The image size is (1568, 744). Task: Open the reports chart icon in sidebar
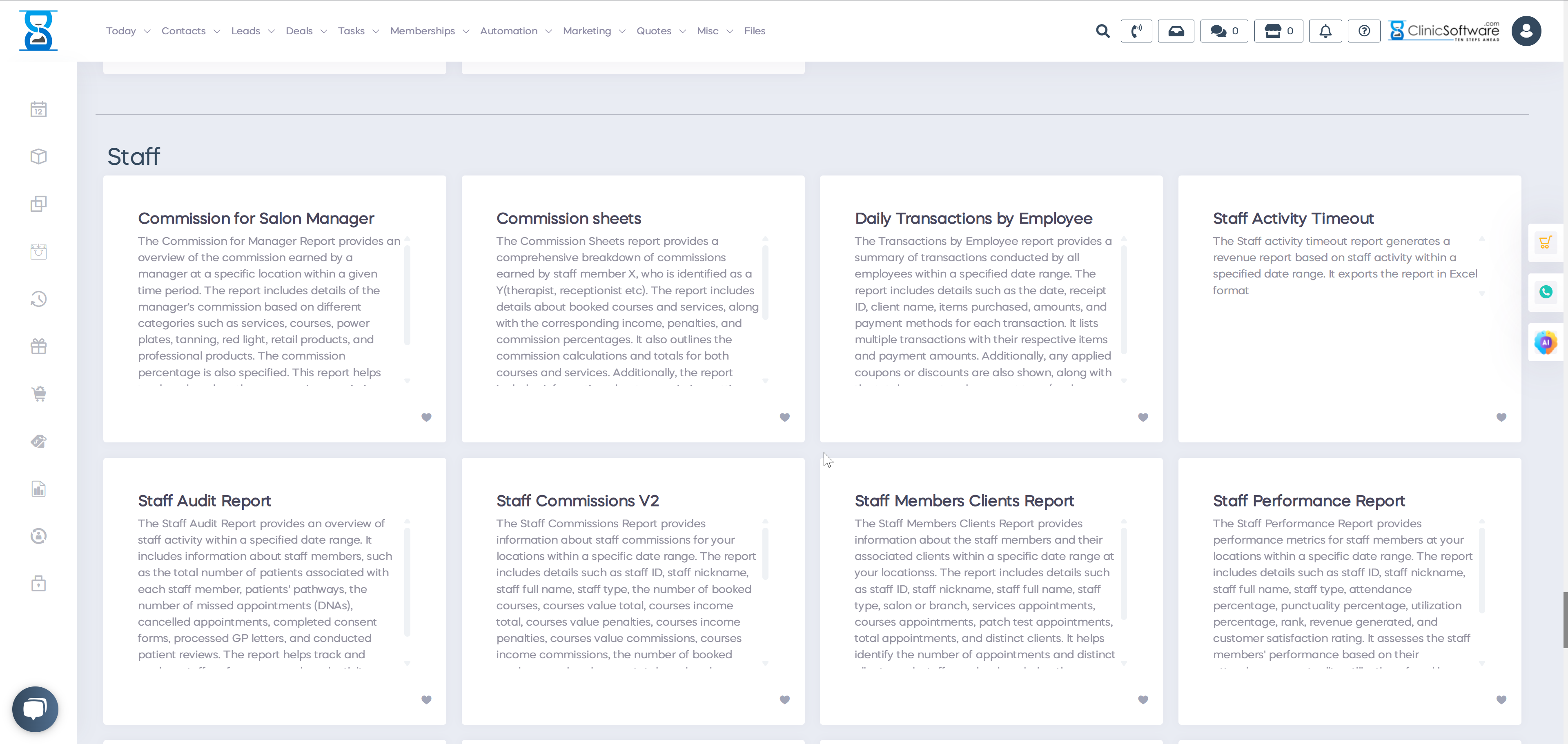(38, 489)
